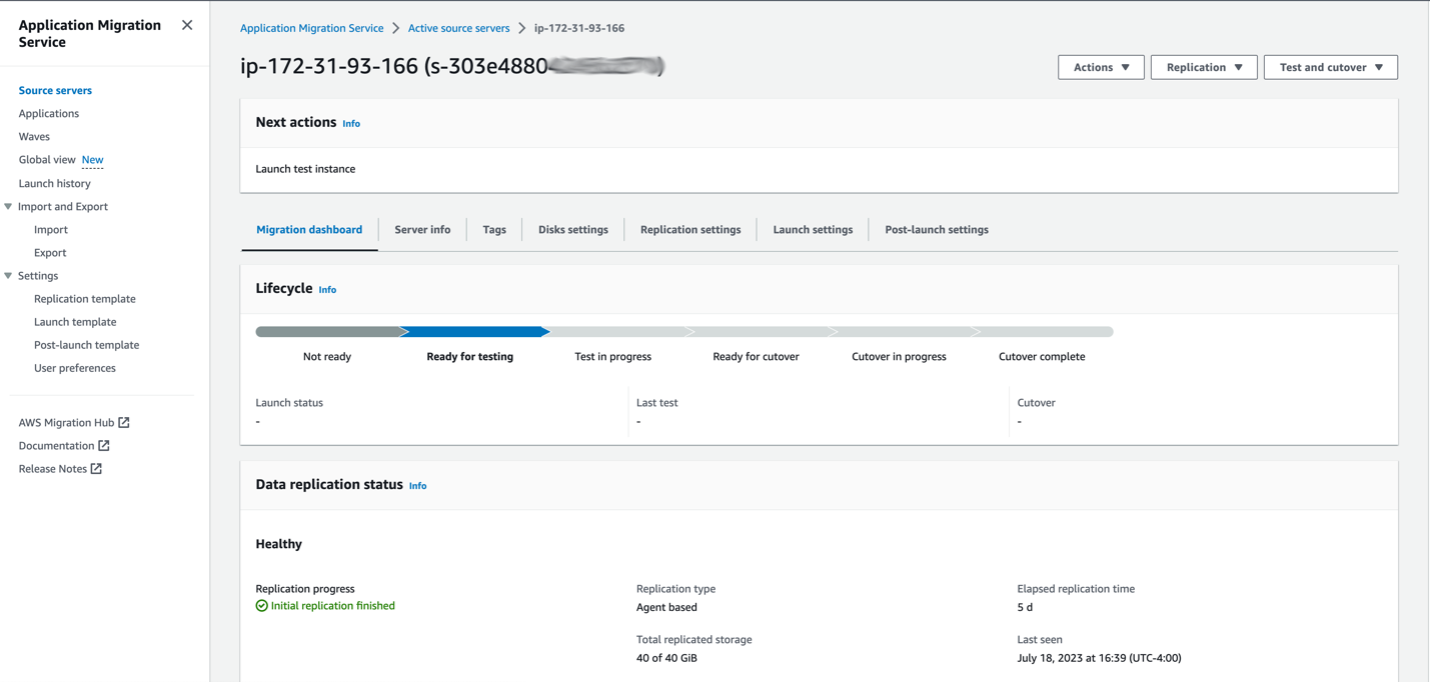This screenshot has width=1430, height=687.
Task: Click the Ready for cutover lifecycle label
Action: tap(756, 357)
